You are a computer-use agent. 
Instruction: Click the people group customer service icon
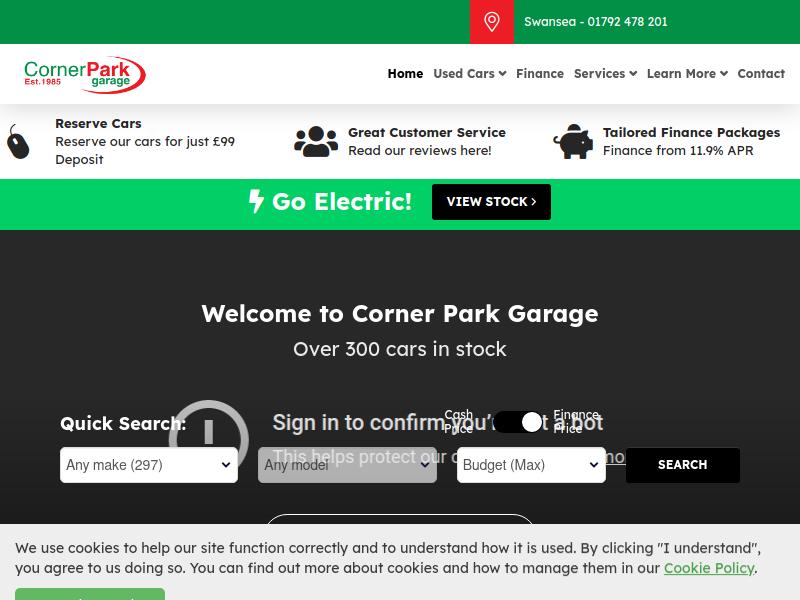(x=316, y=141)
